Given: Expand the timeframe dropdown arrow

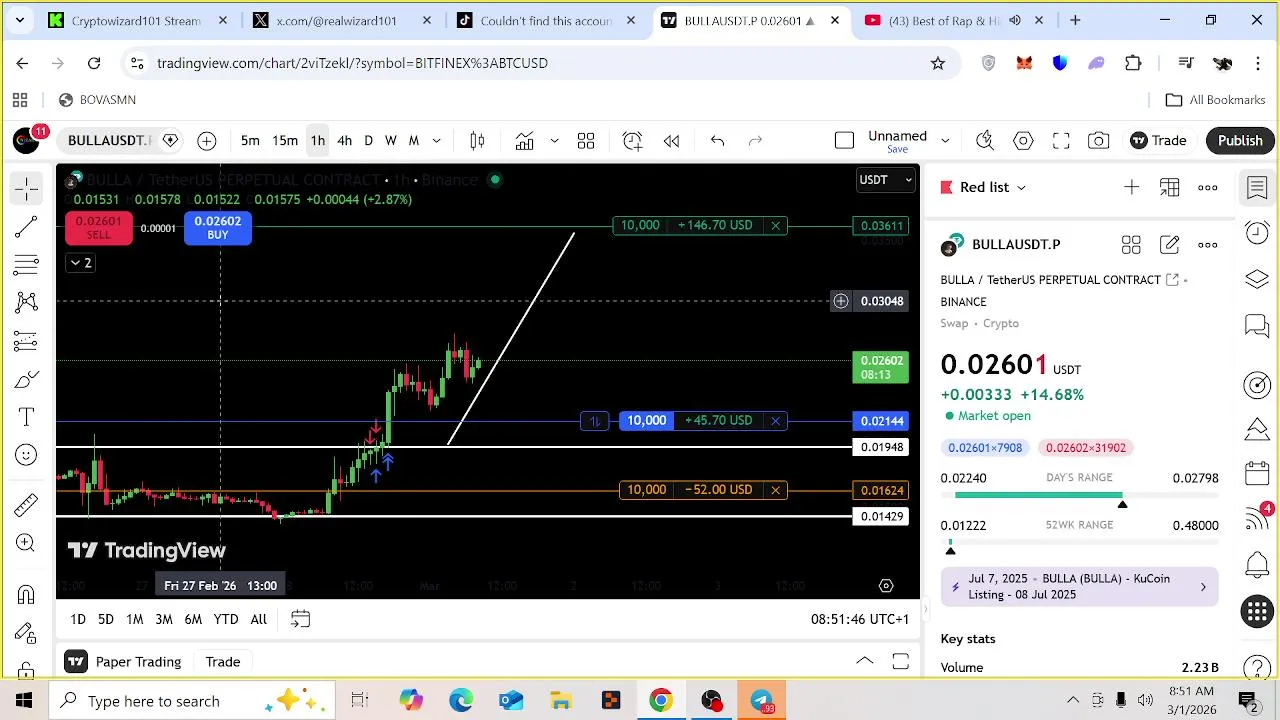Looking at the screenshot, I should point(436,141).
